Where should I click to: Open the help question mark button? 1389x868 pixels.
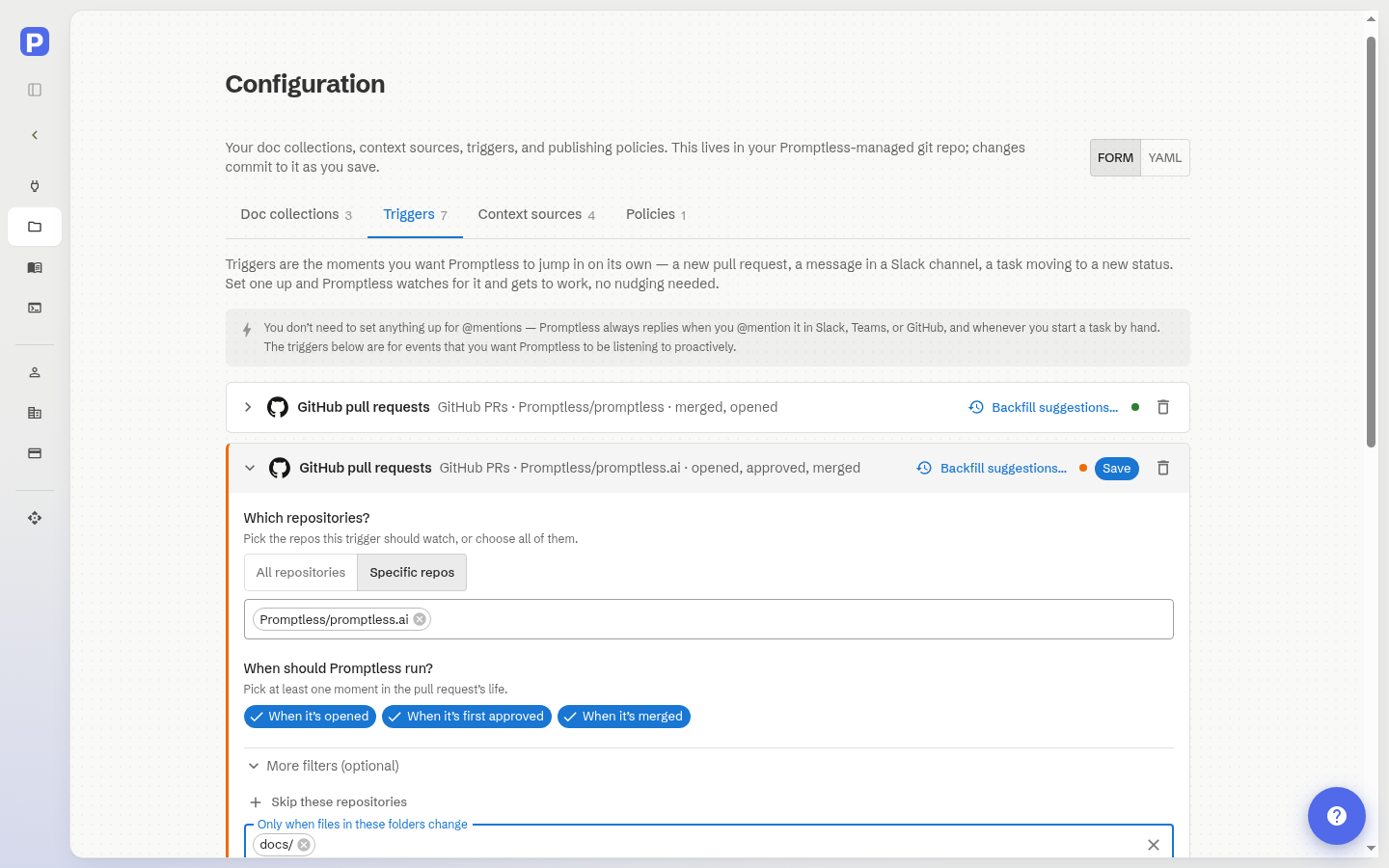click(1337, 816)
